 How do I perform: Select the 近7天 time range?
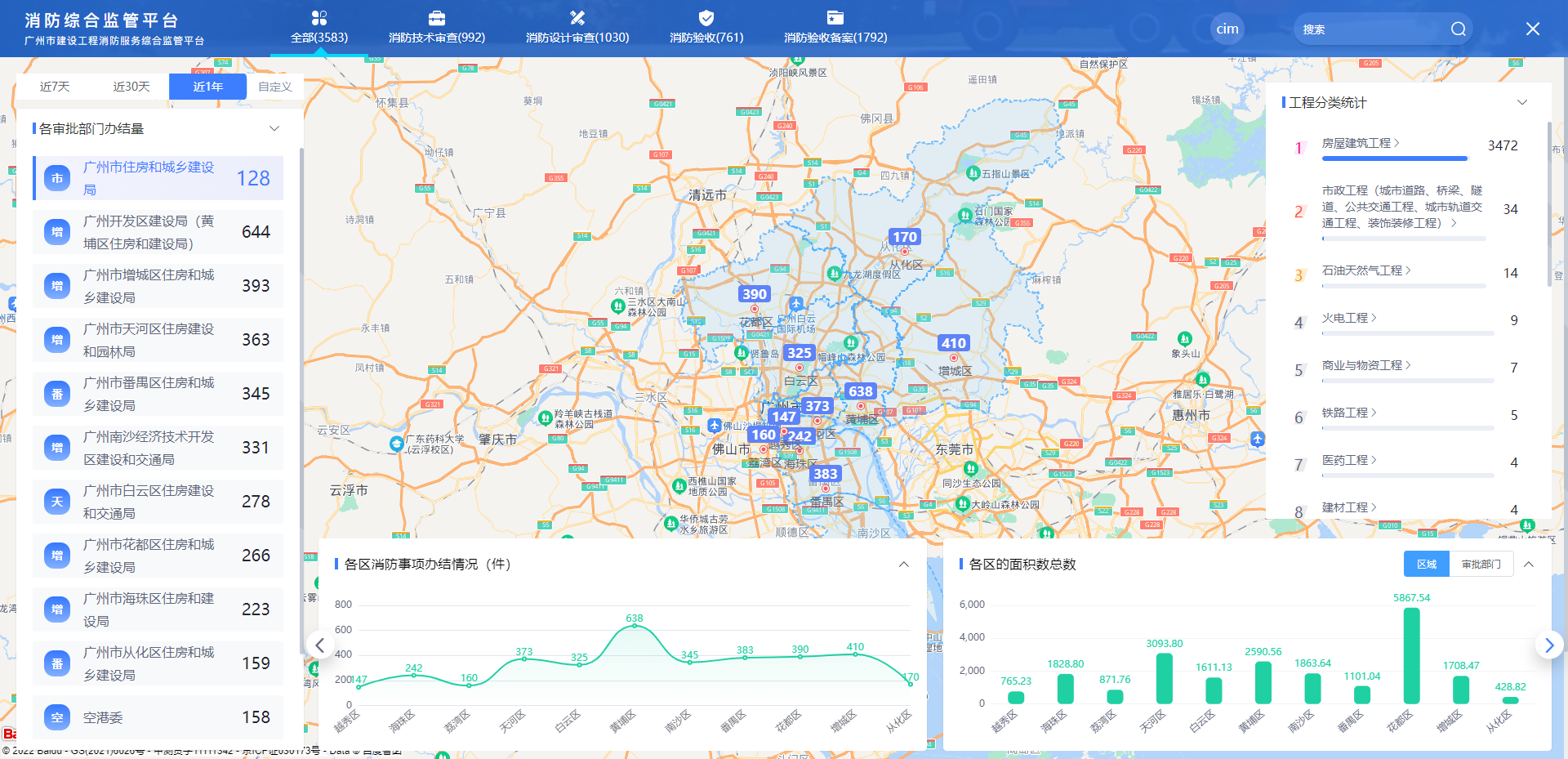pos(55,87)
